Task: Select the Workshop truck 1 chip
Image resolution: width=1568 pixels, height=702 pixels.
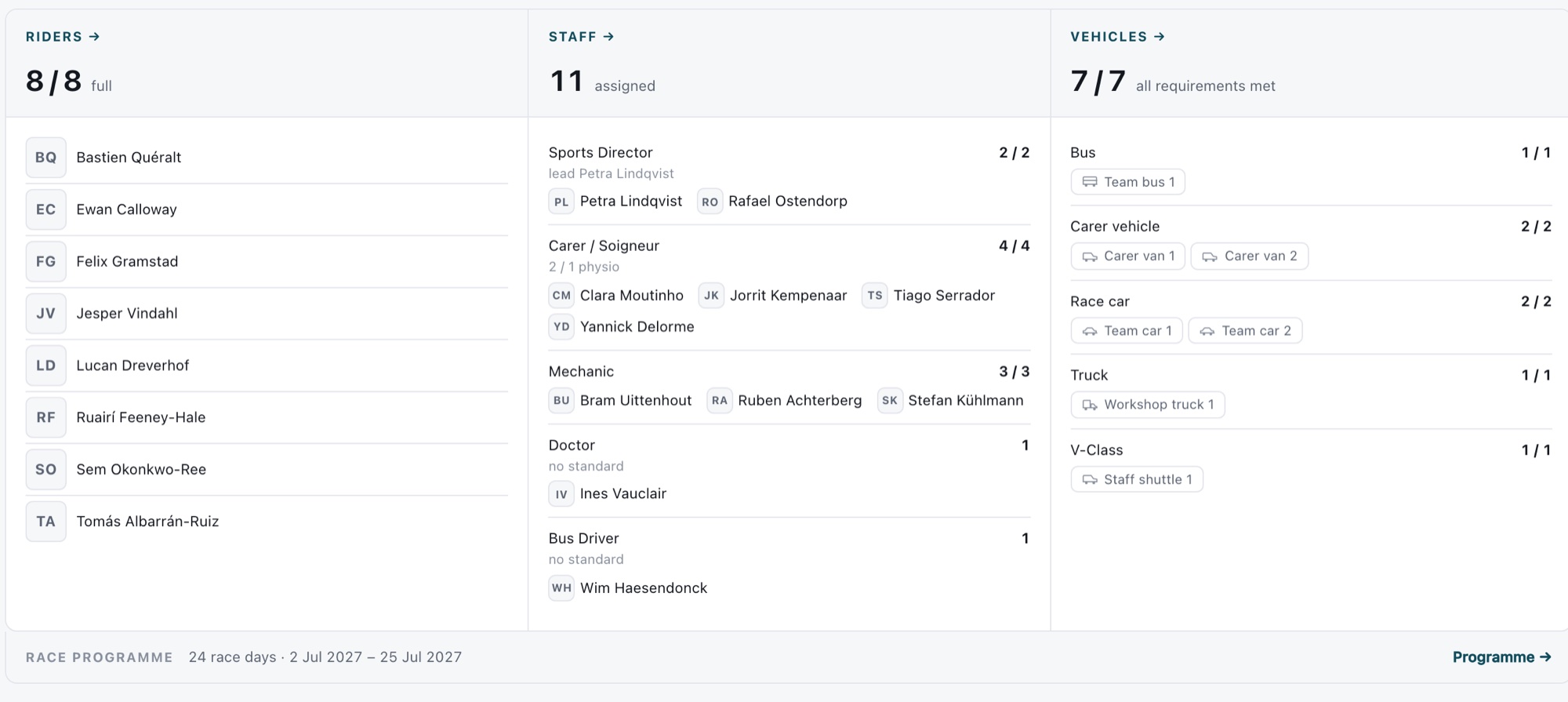Action: (1148, 405)
